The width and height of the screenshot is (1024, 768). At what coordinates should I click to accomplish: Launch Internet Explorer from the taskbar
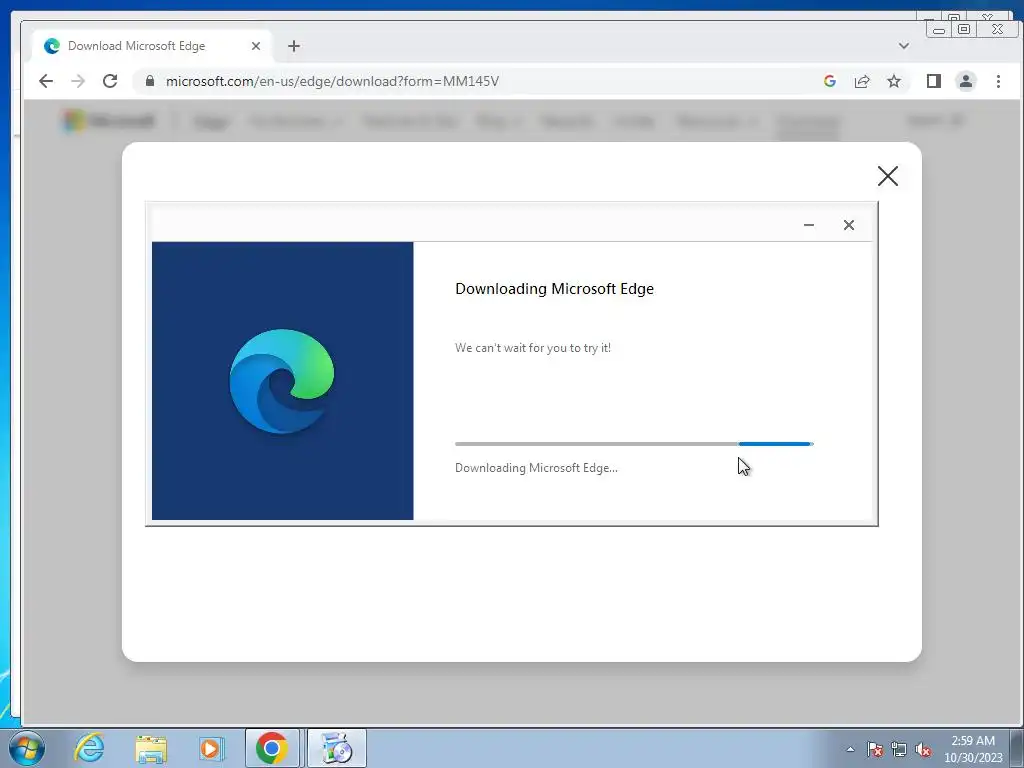point(89,748)
